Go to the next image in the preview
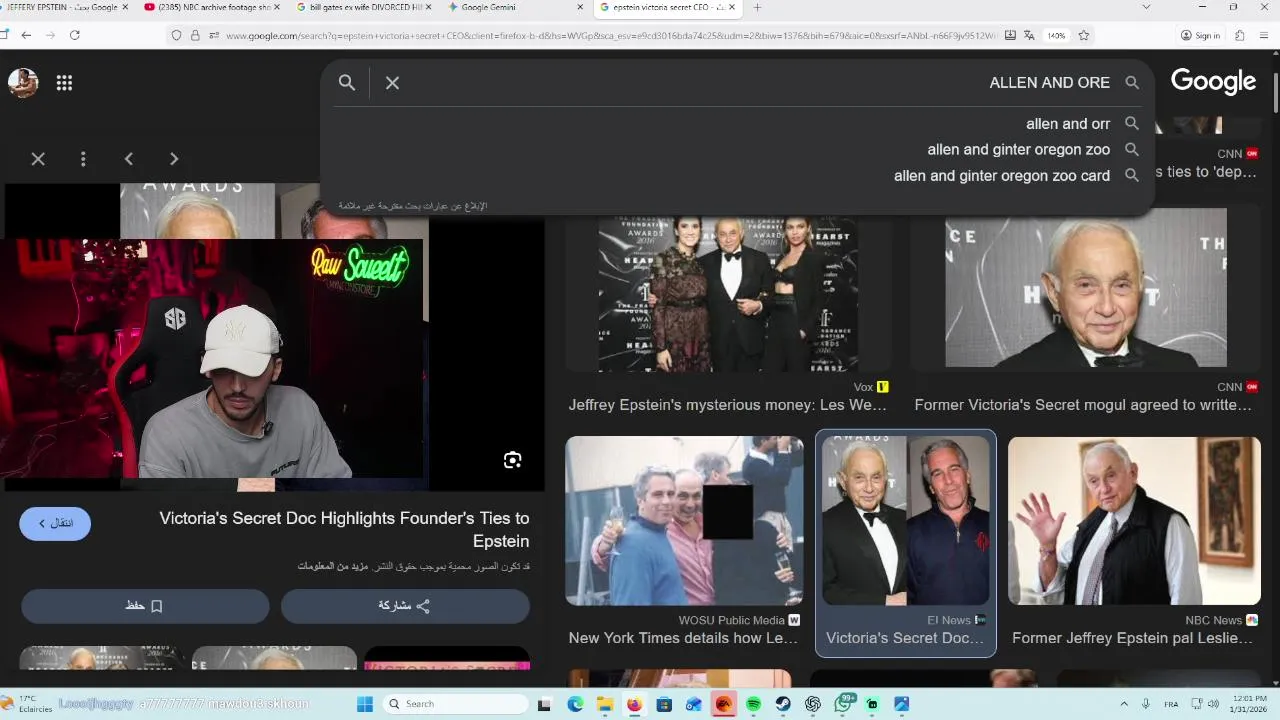The image size is (1280, 720). 174,159
